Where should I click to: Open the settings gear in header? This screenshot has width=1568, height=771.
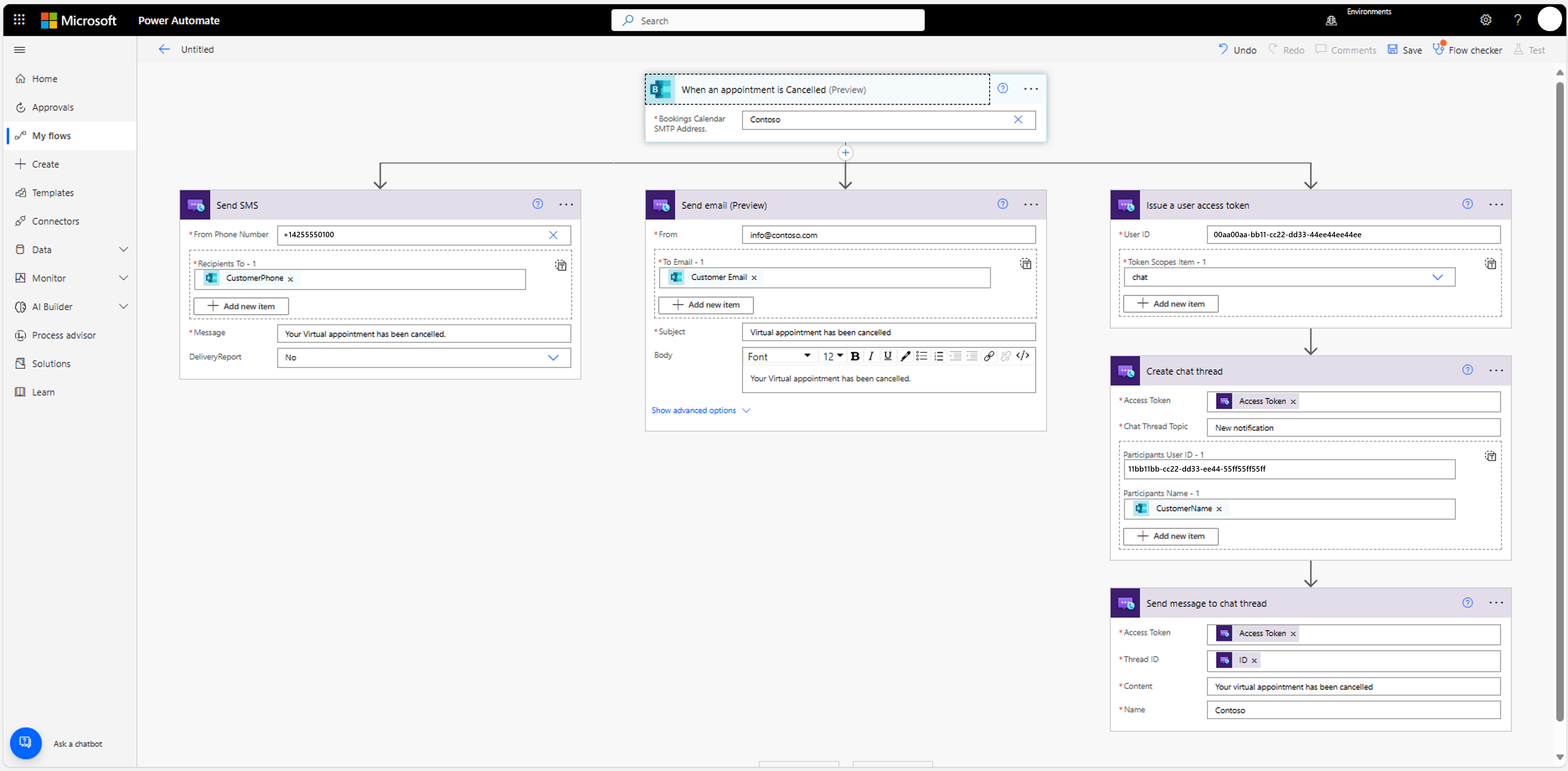1485,20
